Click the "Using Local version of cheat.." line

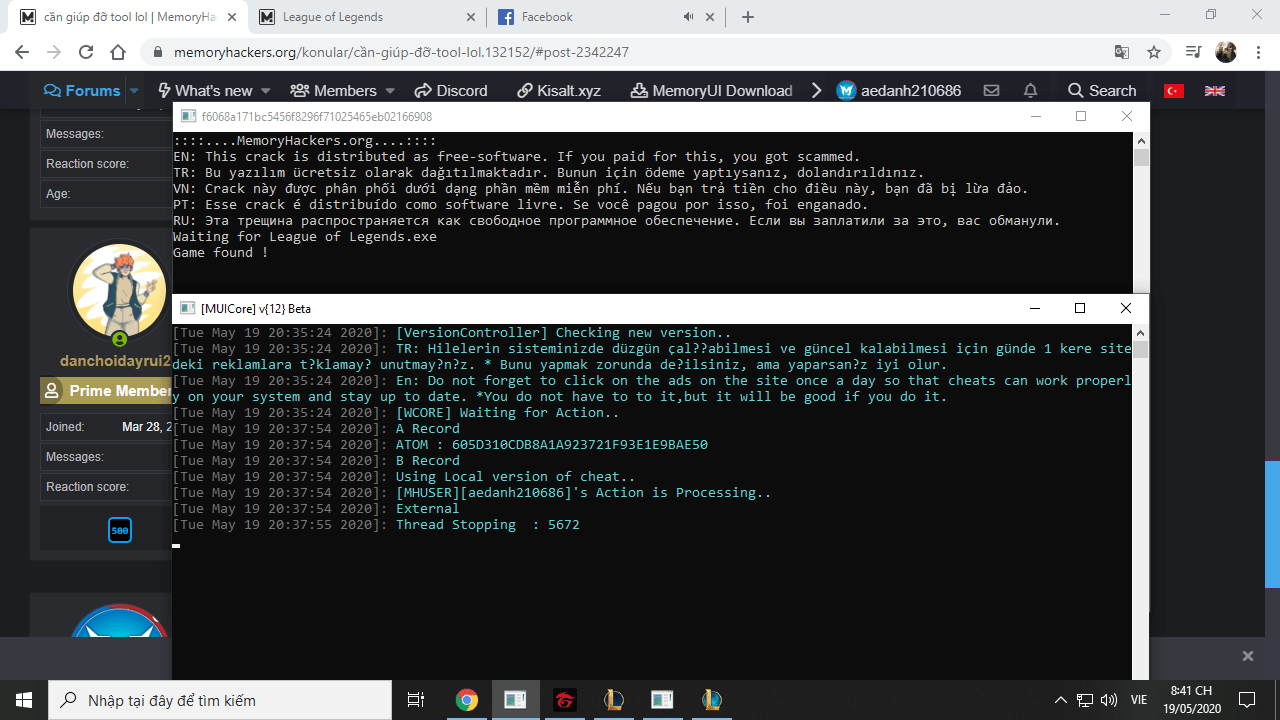click(404, 477)
